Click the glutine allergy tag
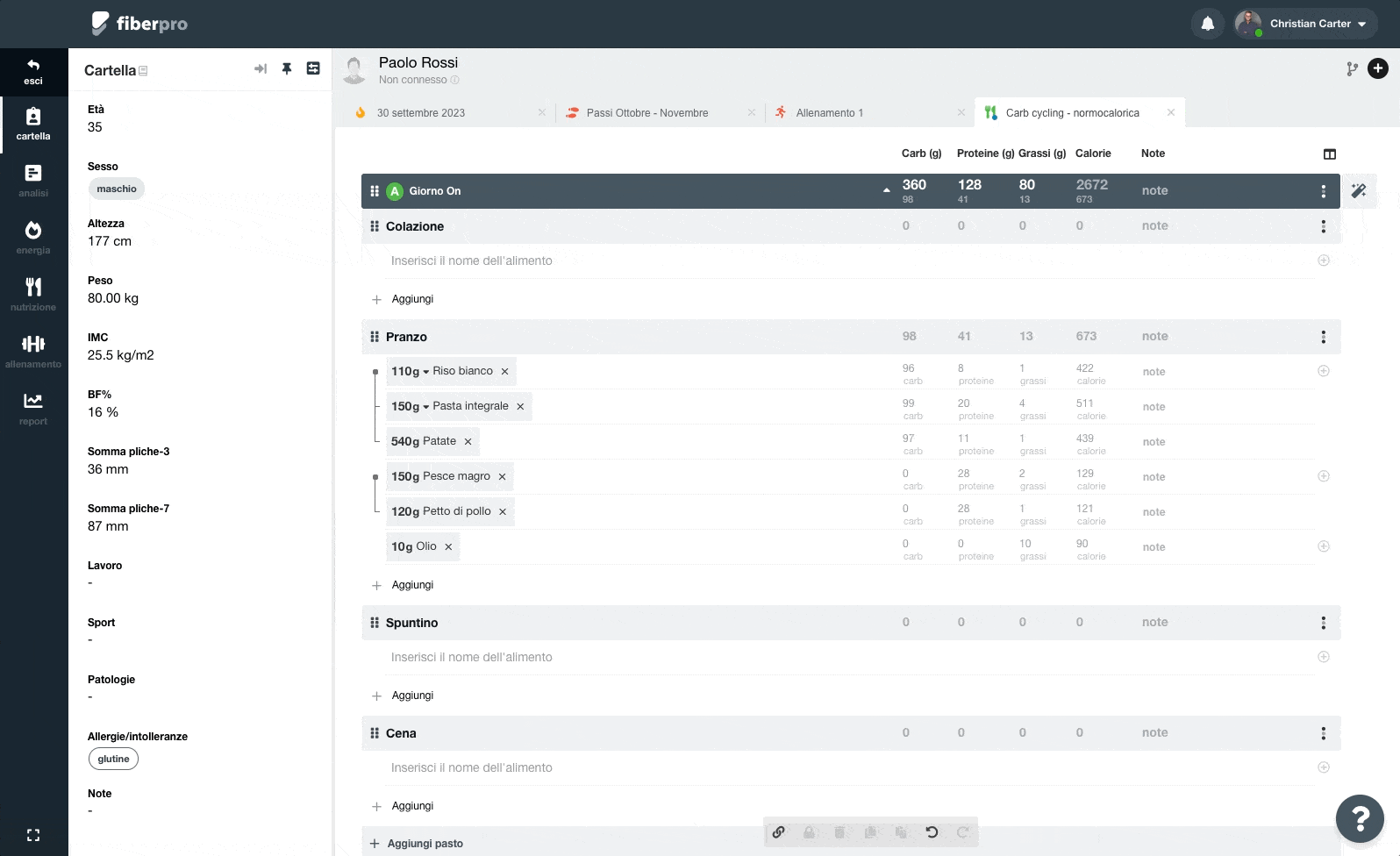 pos(113,759)
